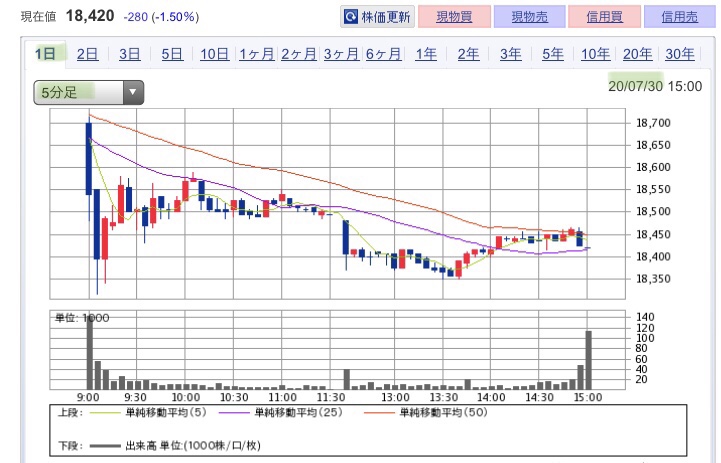The image size is (721, 463).
Task: Switch to the 2日 chart period
Action: [x=87, y=54]
